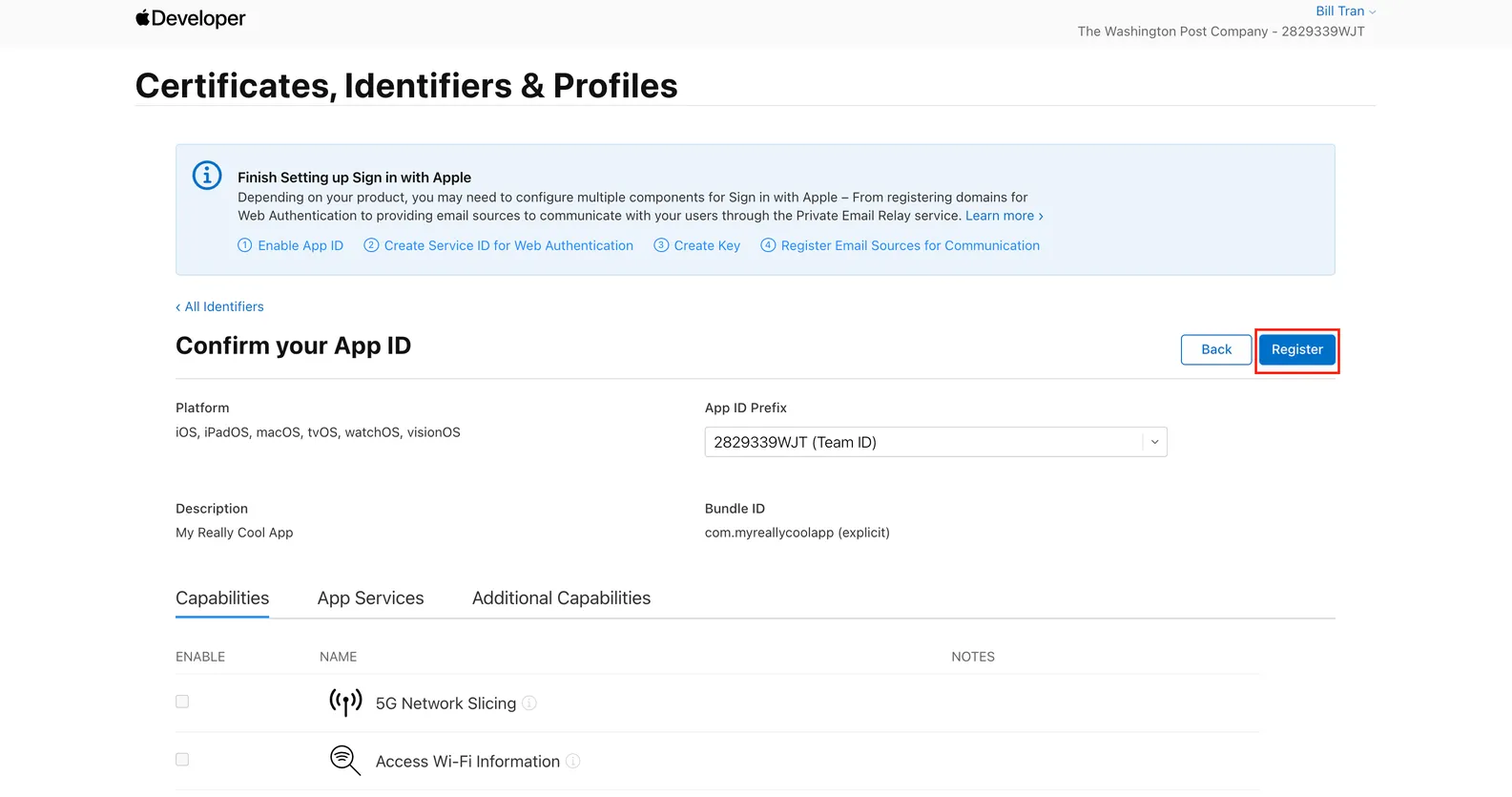Click the Bundle ID label
This screenshot has height=797, width=1512.
coord(735,509)
